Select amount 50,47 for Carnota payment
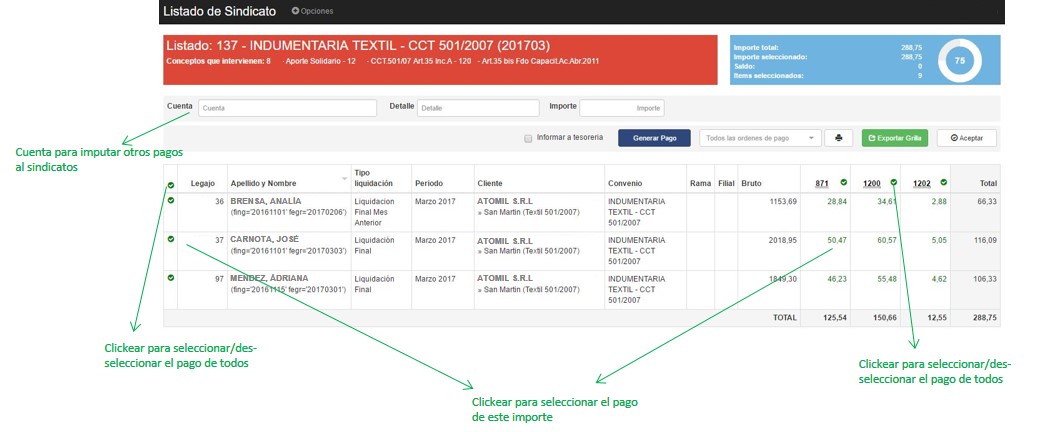The width and height of the screenshot is (1045, 432). pyautogui.click(x=836, y=240)
